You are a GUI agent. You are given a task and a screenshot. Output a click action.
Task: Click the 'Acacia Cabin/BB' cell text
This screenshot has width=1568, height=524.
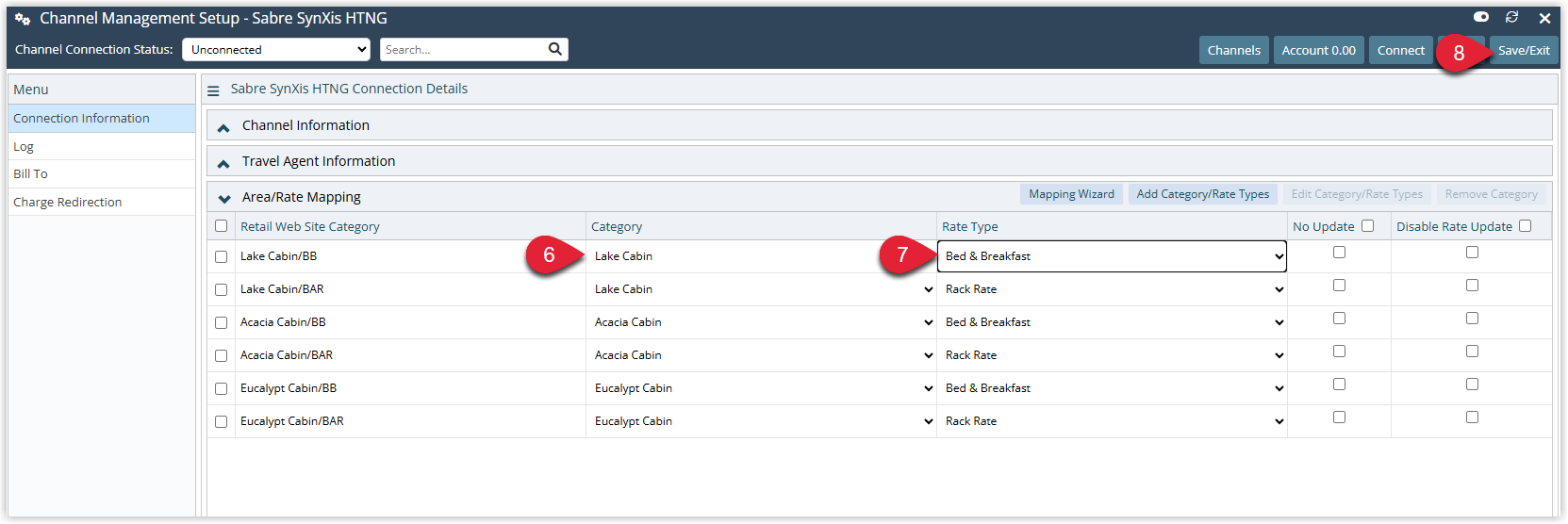coord(283,322)
